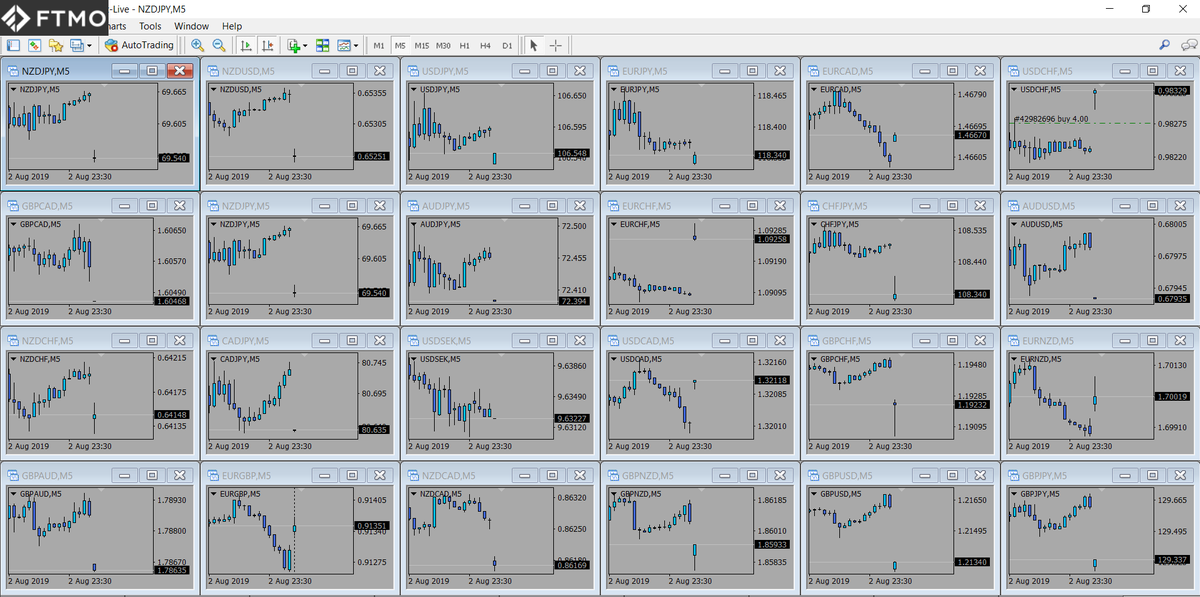Expand one-click trading triangle on GBPCAD chart
Viewport: 1200px width, 597px height.
13,224
